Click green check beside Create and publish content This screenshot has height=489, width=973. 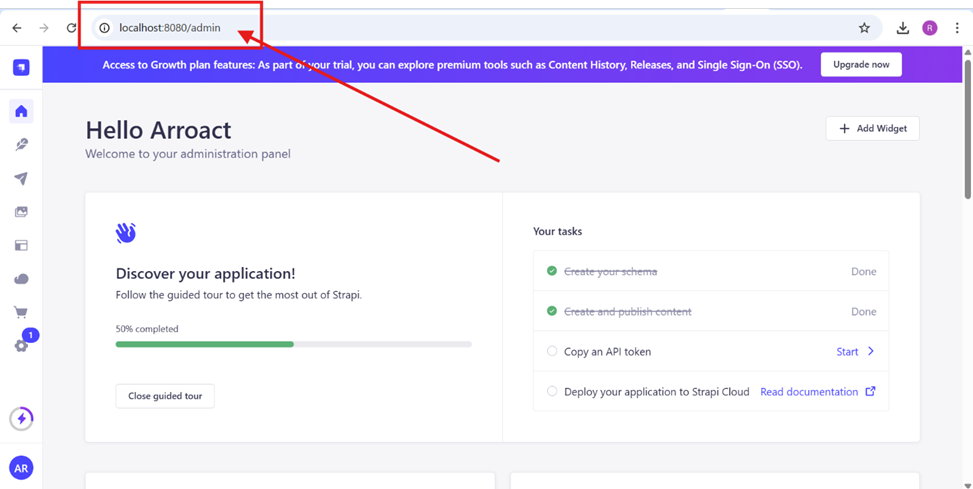tap(552, 311)
